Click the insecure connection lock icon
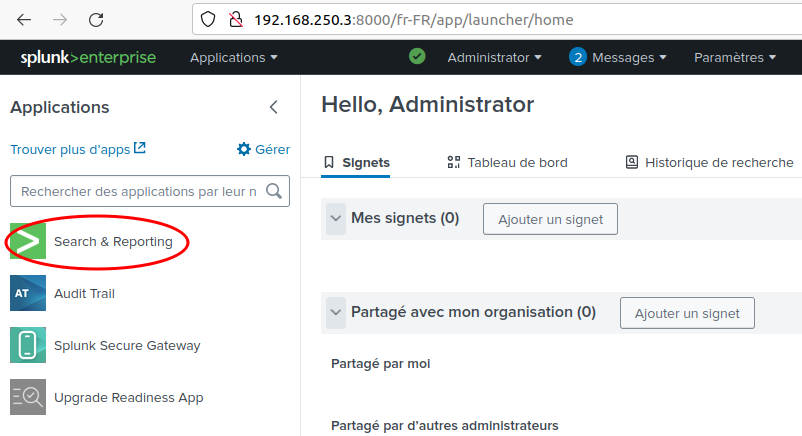The height and width of the screenshot is (436, 802). [x=235, y=20]
